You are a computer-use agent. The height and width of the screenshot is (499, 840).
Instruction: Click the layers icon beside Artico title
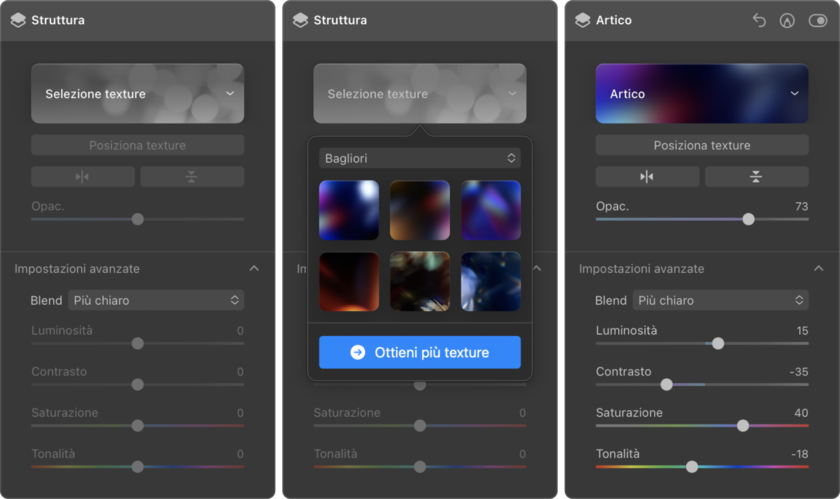[x=582, y=20]
